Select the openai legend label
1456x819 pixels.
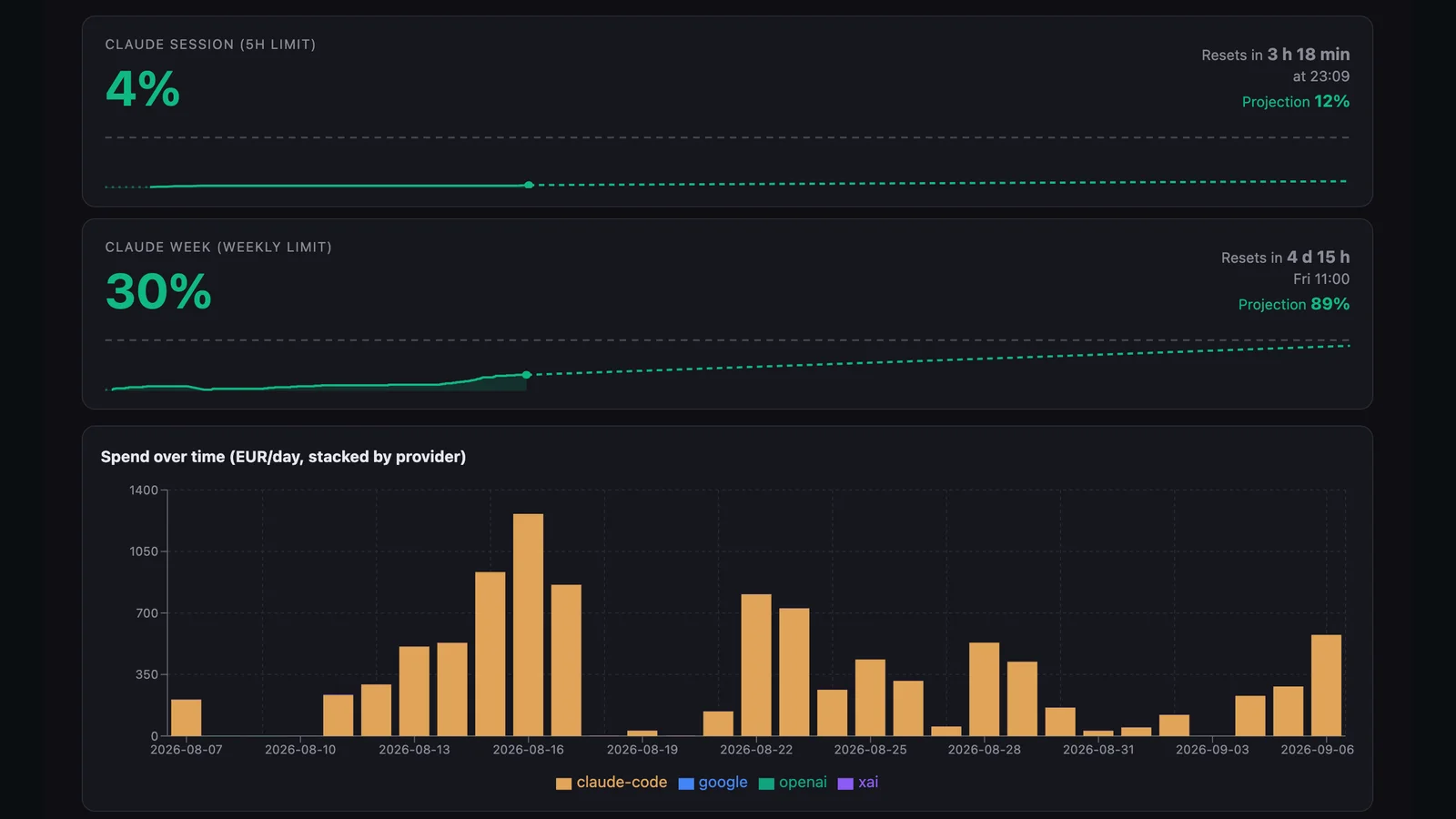pyautogui.click(x=803, y=783)
